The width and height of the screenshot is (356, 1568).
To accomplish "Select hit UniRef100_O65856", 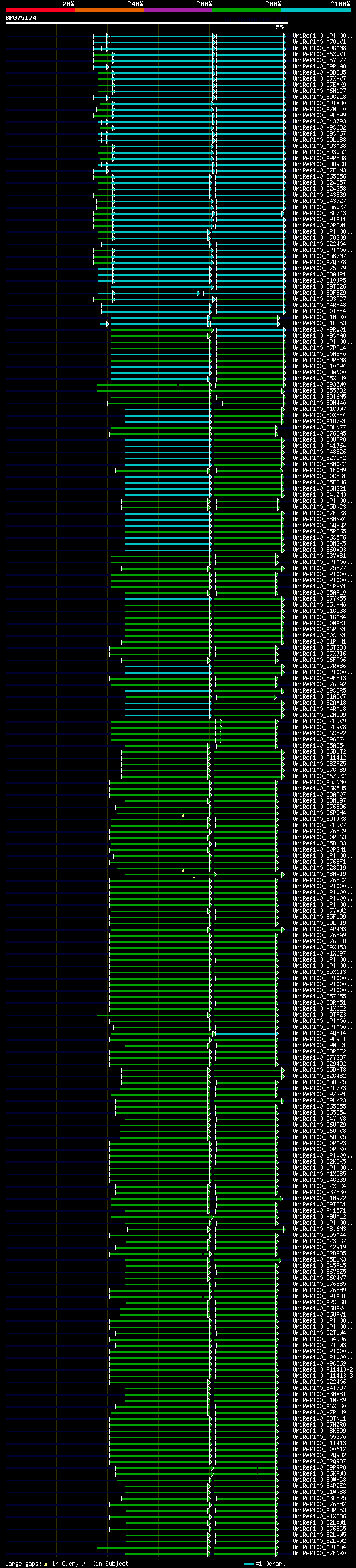I will 319,176.
